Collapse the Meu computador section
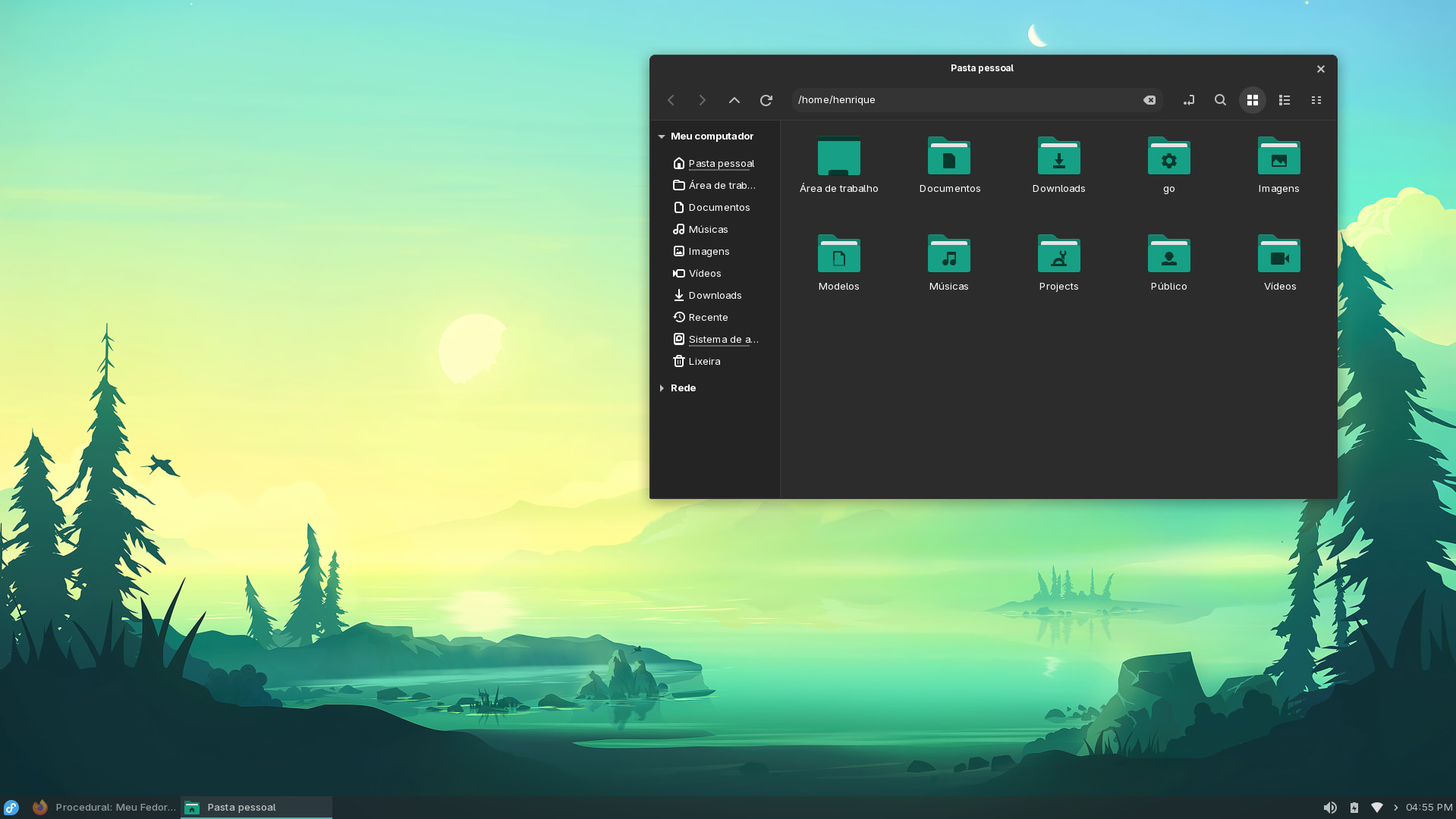This screenshot has width=1456, height=819. pyautogui.click(x=662, y=136)
